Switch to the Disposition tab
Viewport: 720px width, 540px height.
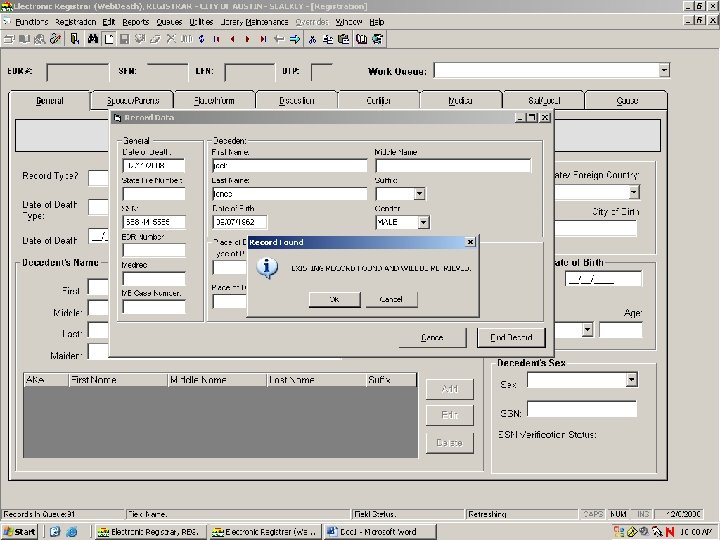[297, 101]
